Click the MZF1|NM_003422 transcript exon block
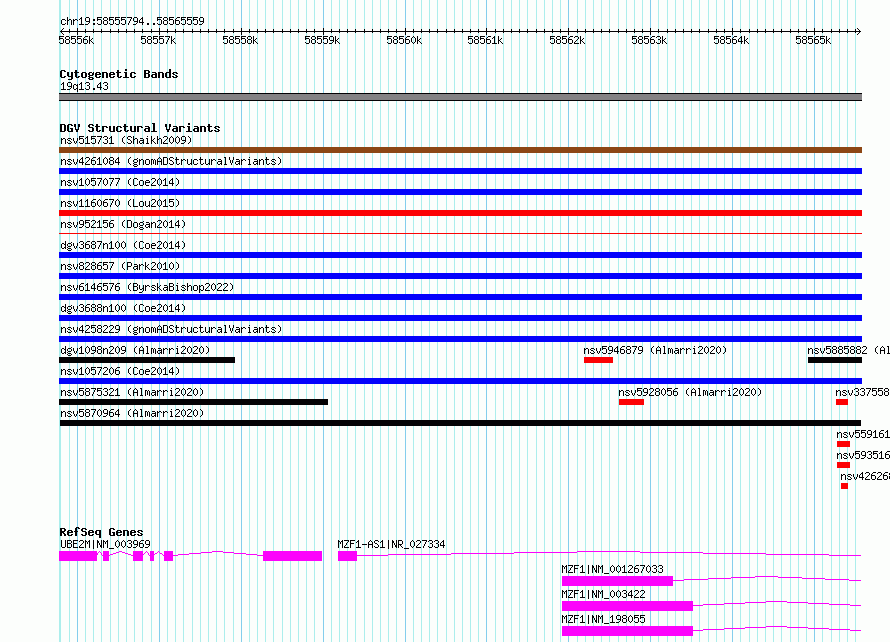The height and width of the screenshot is (642, 890). click(627, 606)
